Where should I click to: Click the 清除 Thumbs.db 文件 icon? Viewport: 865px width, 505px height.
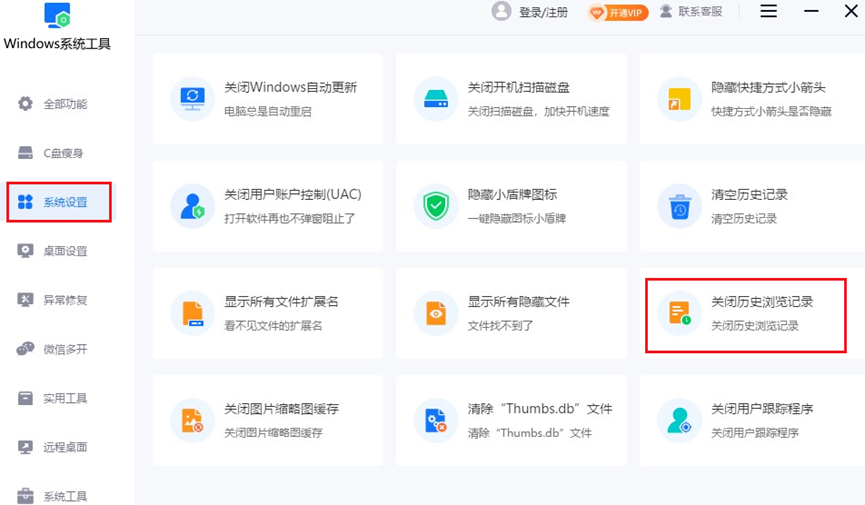pyautogui.click(x=436, y=421)
